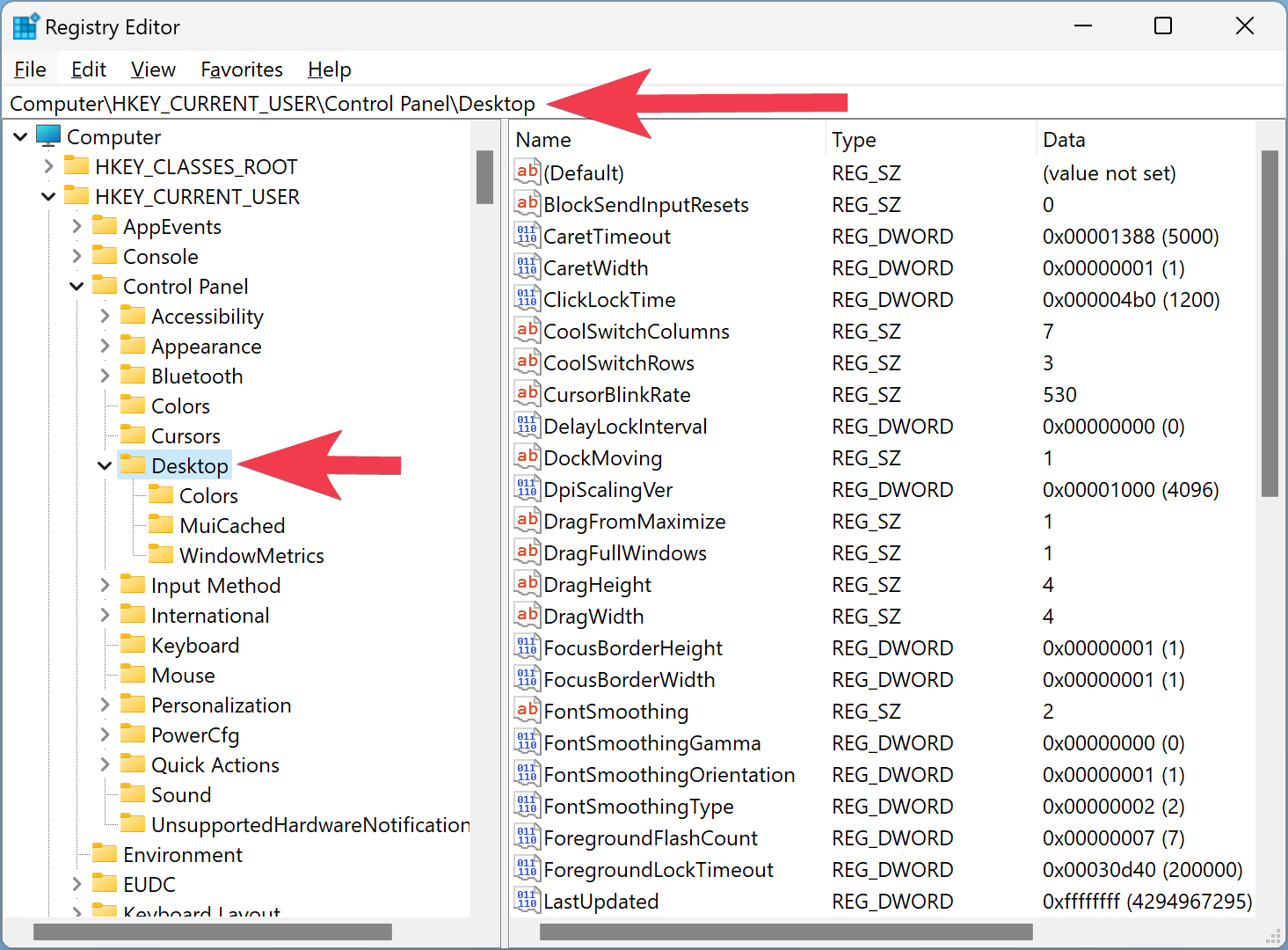Screen dimensions: 1288x950
Task: Click the DWORD icon beside ClickLockTime
Action: (x=528, y=298)
